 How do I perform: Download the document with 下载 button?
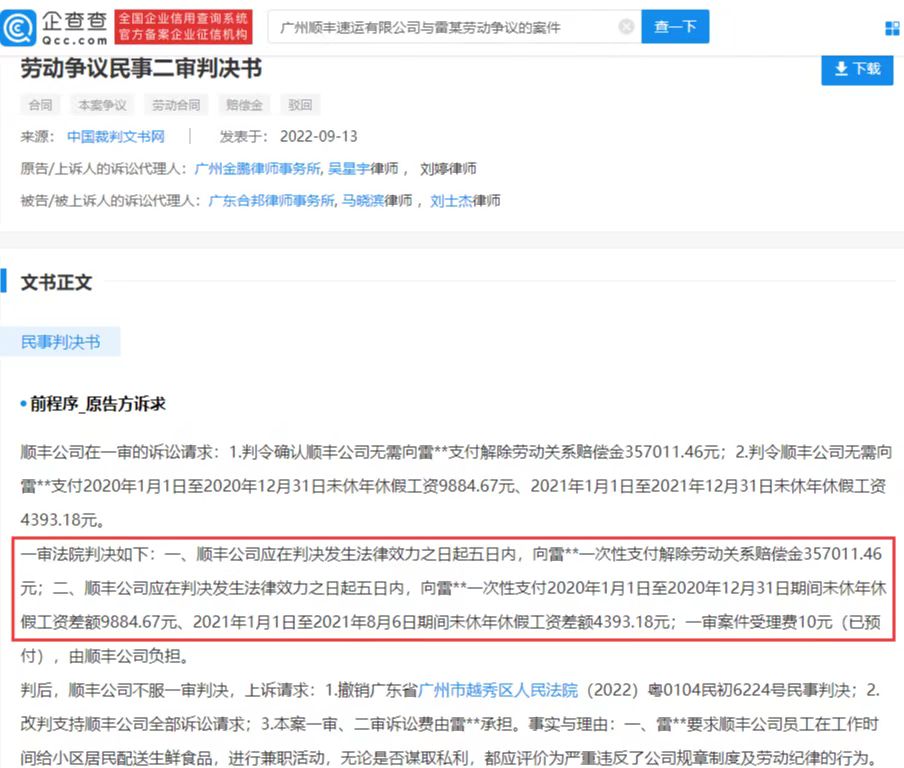pos(855,69)
